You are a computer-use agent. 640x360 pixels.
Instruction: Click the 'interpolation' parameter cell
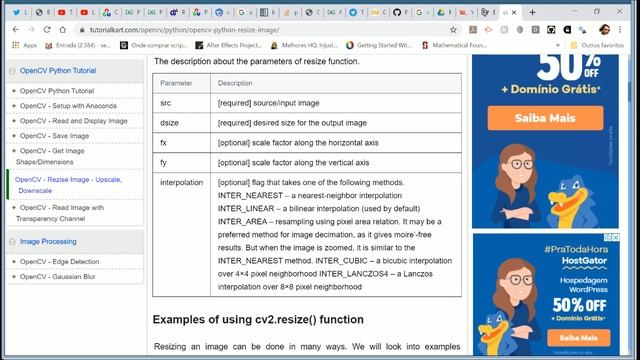[182, 234]
